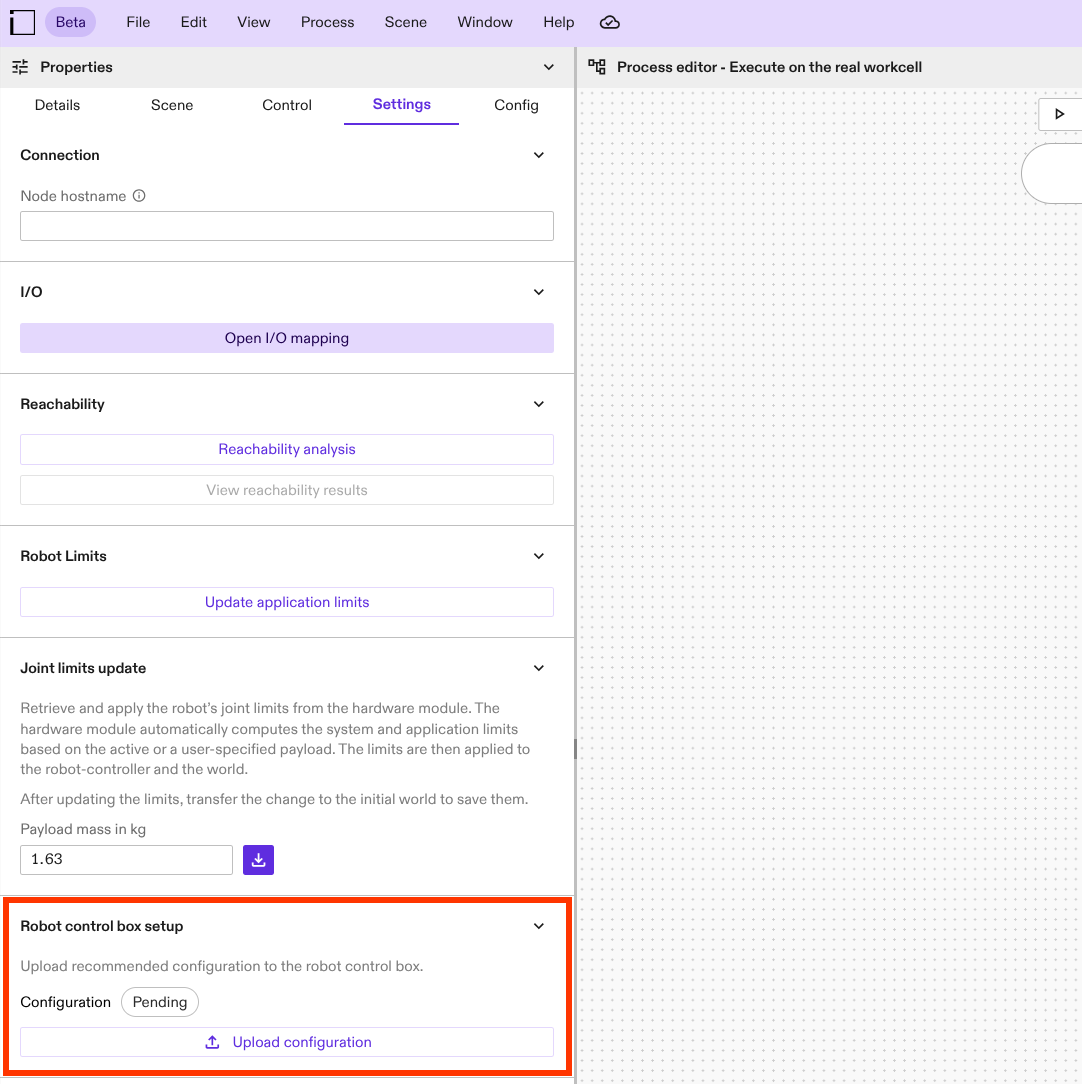1082x1084 pixels.
Task: Click the cloud sync icon in menu bar
Action: pos(609,22)
